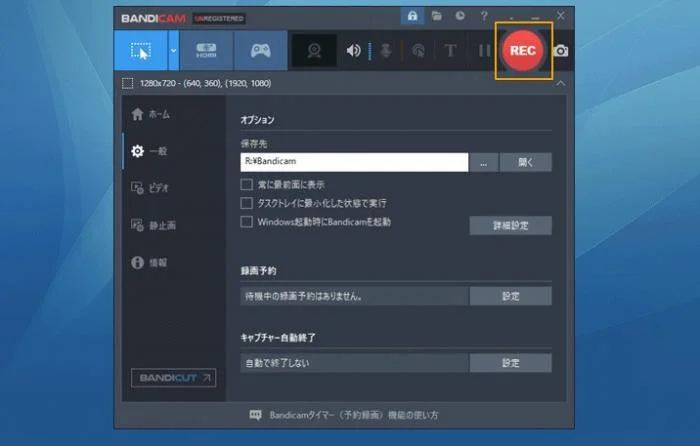The height and width of the screenshot is (446, 700).
Task: Click 設定 button for 録画予約
Action: 510,296
